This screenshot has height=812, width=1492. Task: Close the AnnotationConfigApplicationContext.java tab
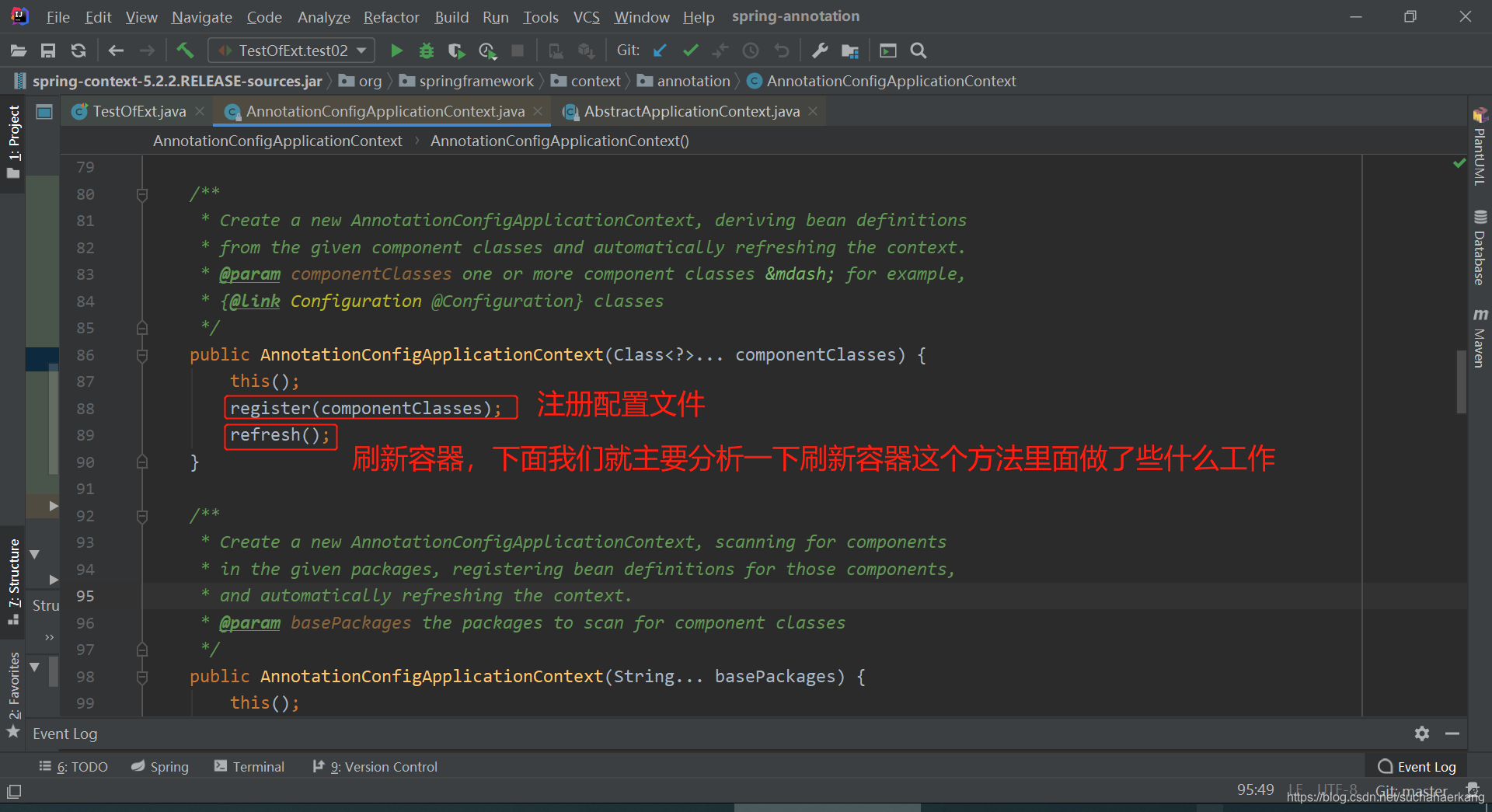coord(538,112)
